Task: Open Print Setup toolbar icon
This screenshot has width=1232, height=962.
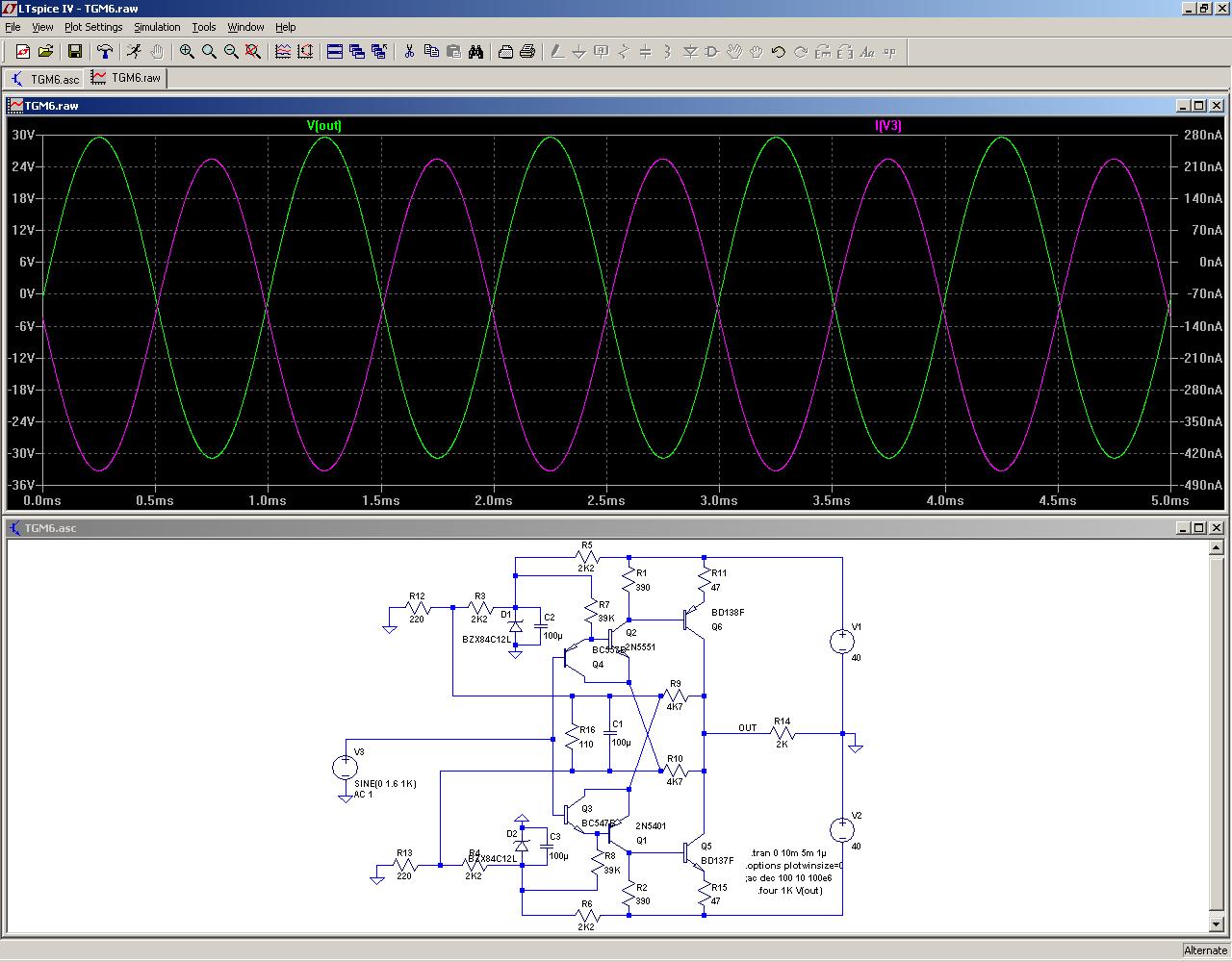Action: [x=505, y=52]
